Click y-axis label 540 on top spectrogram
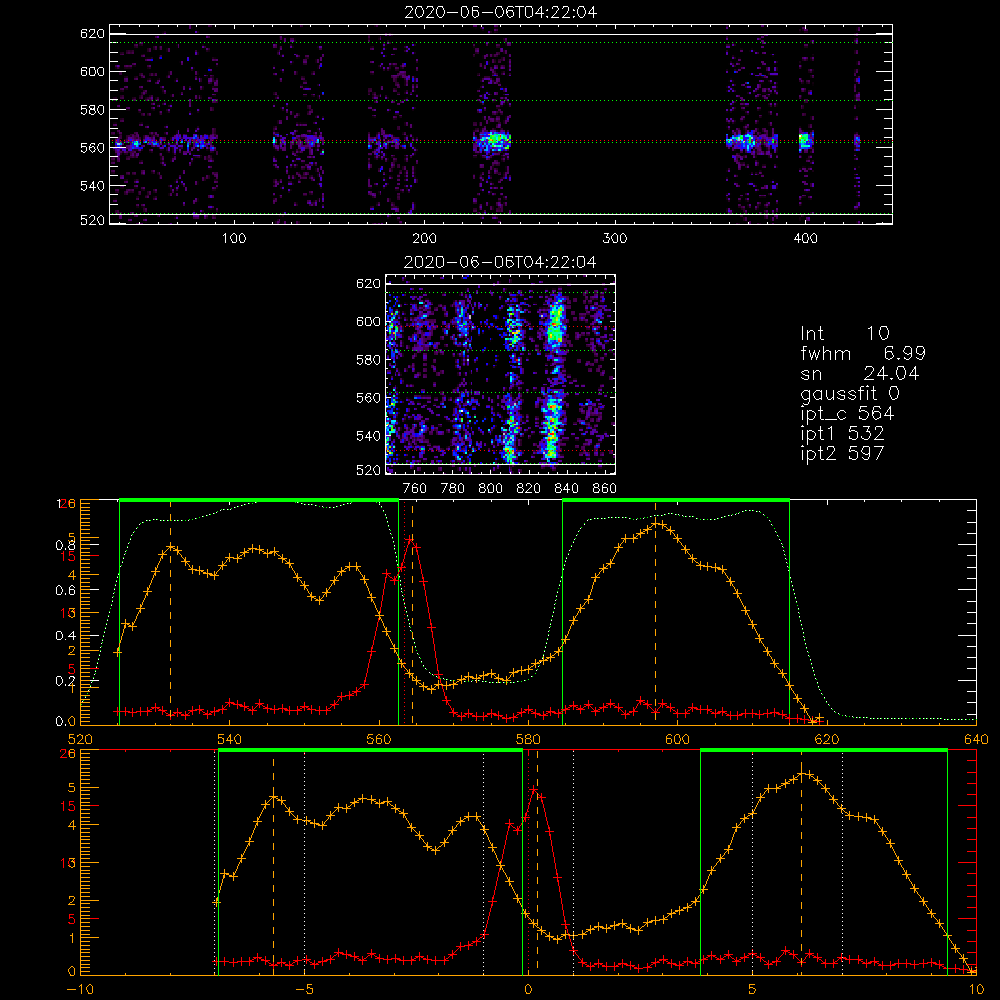1000x1000 pixels. tap(92, 186)
